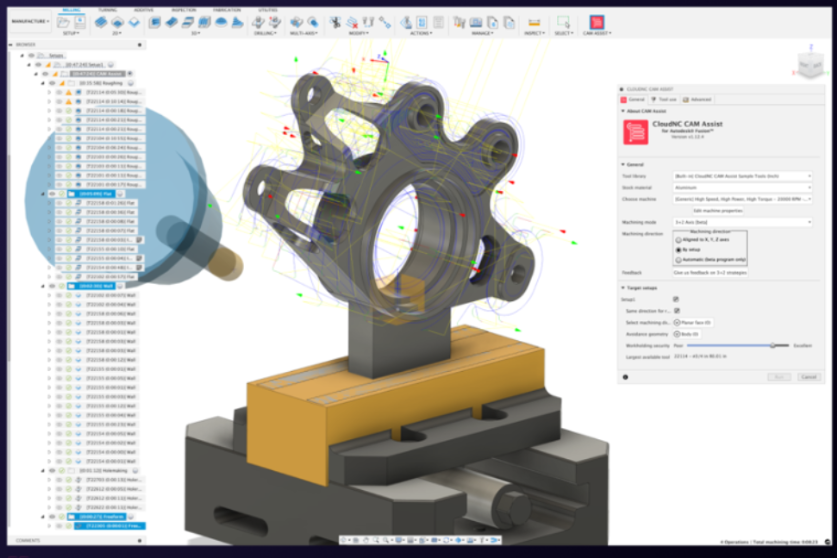837x558 pixels.
Task: Click the CAM Assist toolbar icon
Action: coord(596,22)
